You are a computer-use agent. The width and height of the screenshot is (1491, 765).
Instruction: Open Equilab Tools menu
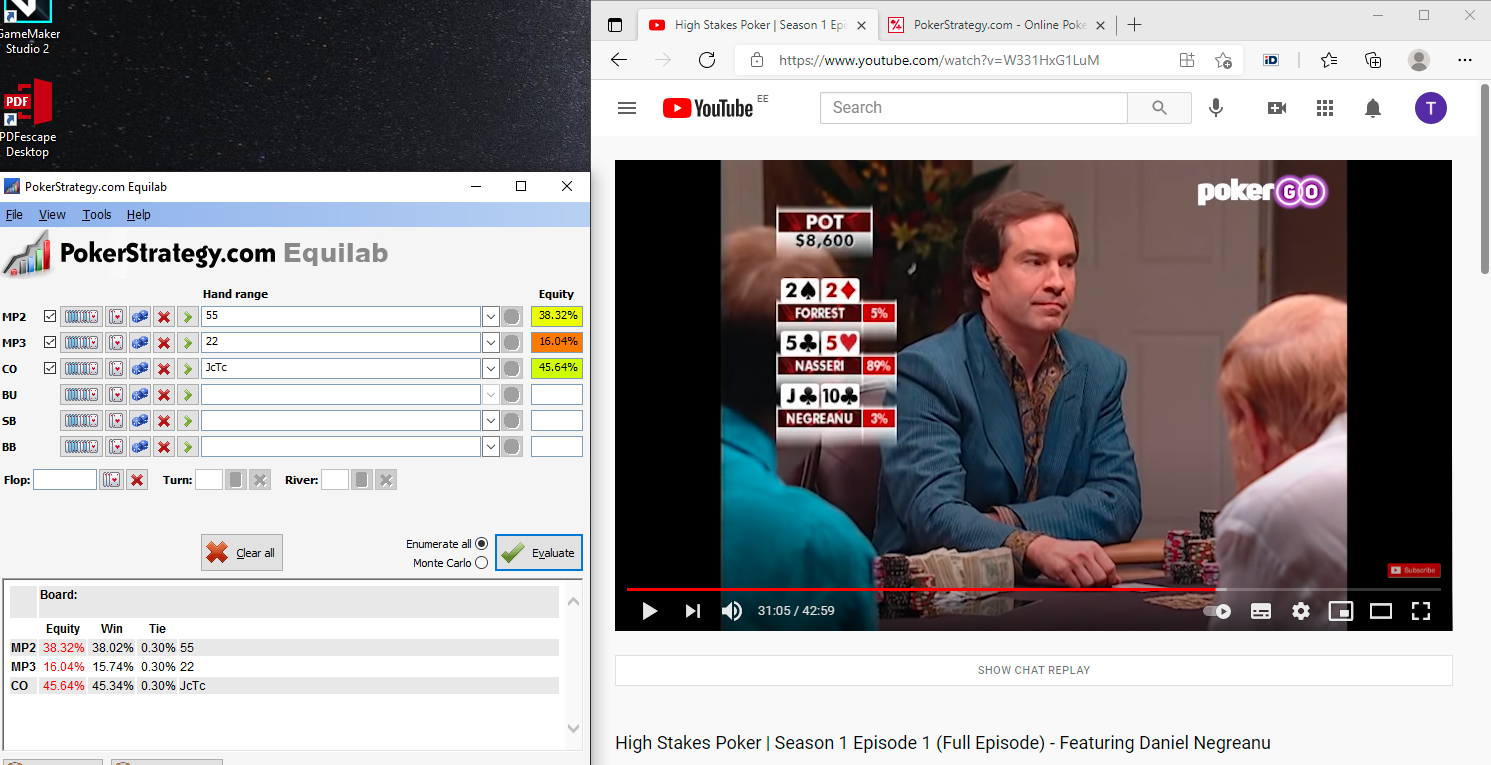pos(97,214)
